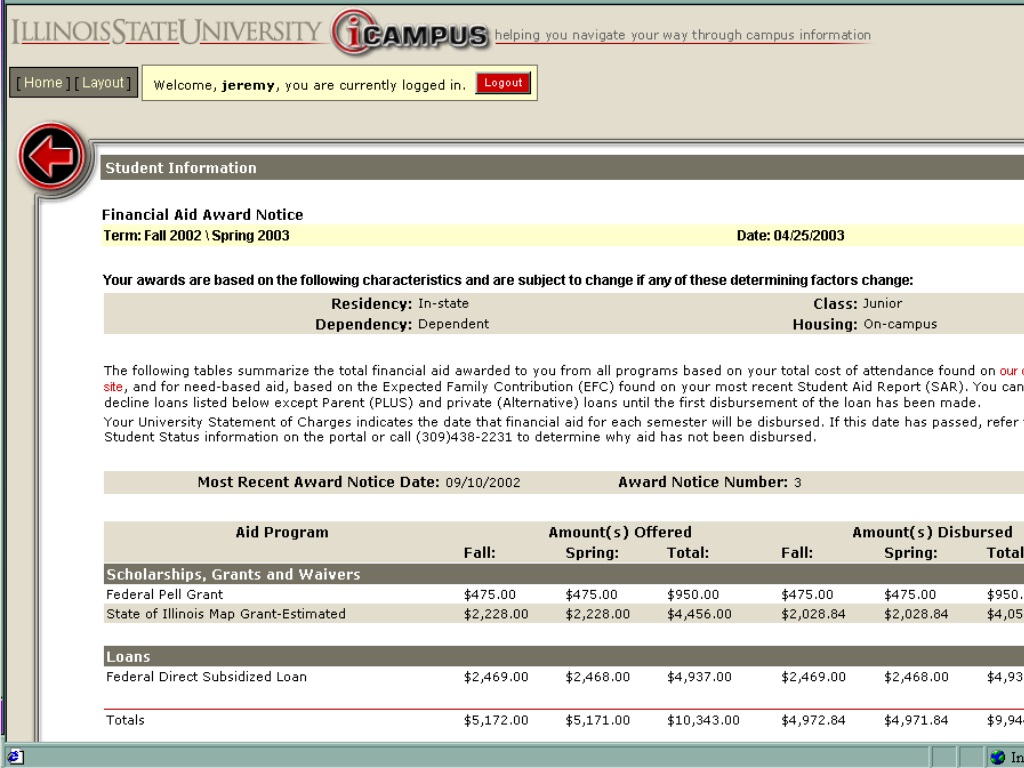Click the Pell Grant offered total $950.00
Image resolution: width=1024 pixels, height=768 pixels.
tap(693, 594)
